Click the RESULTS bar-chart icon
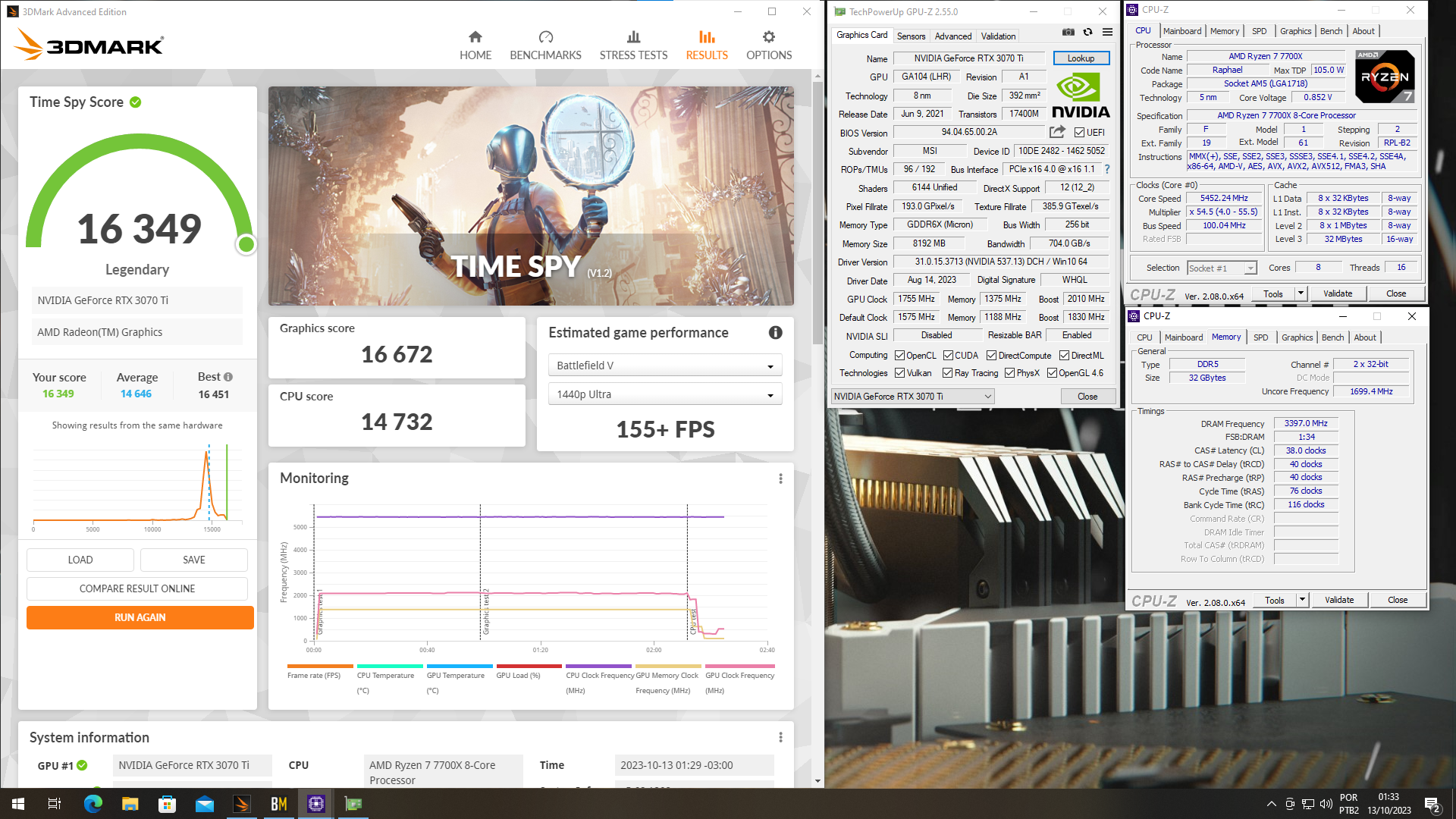The image size is (1456, 819). coord(707,37)
